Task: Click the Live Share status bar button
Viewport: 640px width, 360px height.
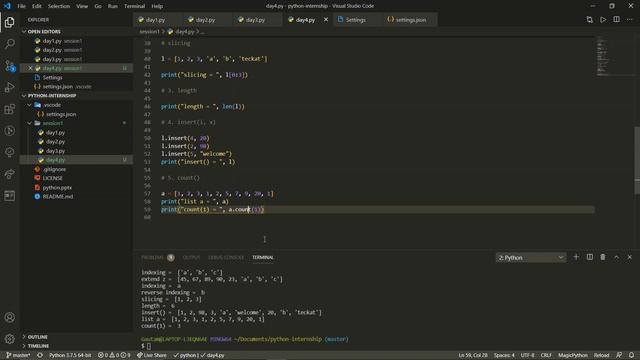Action: [151, 355]
